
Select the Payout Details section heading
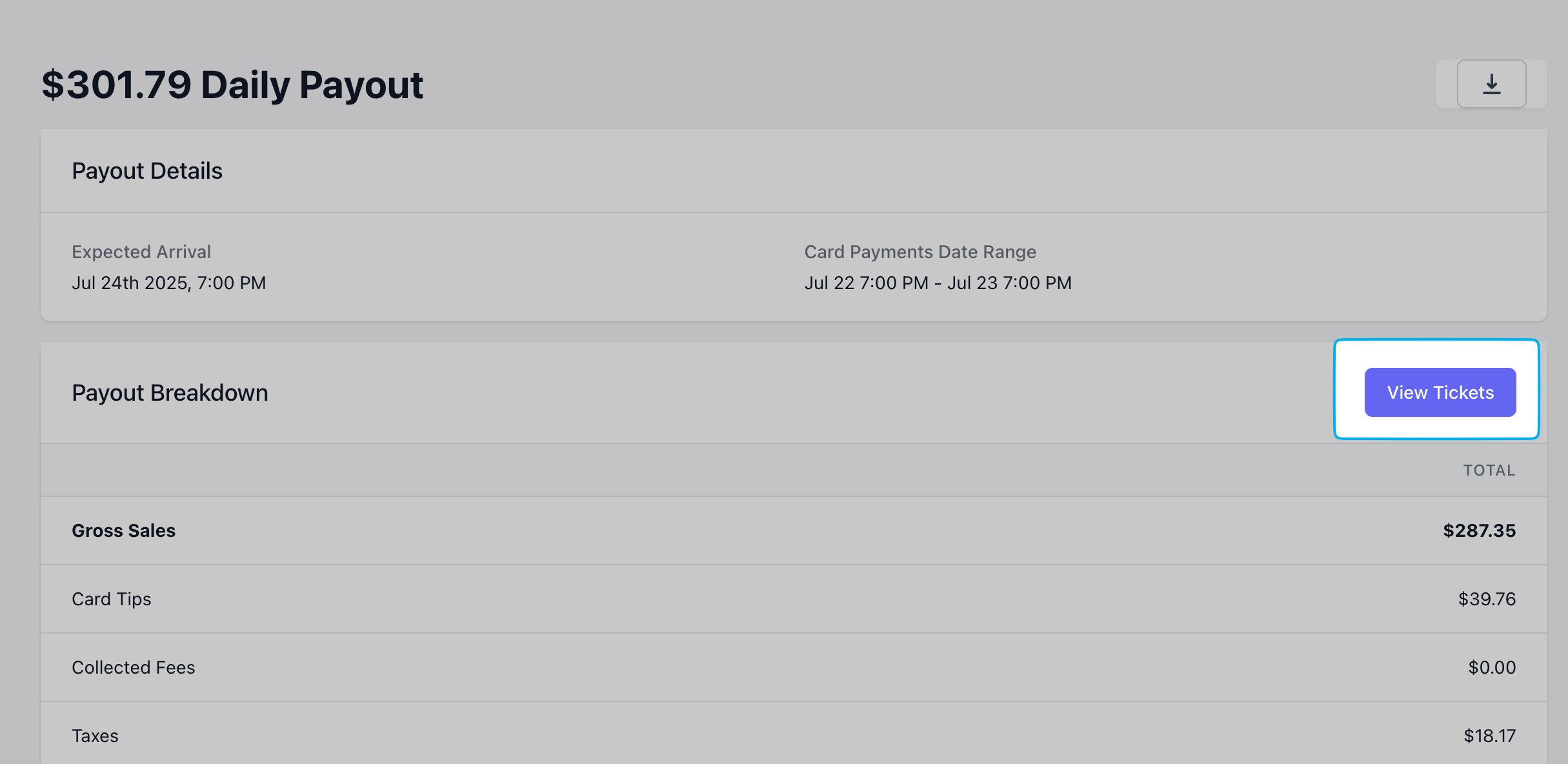pyautogui.click(x=147, y=171)
